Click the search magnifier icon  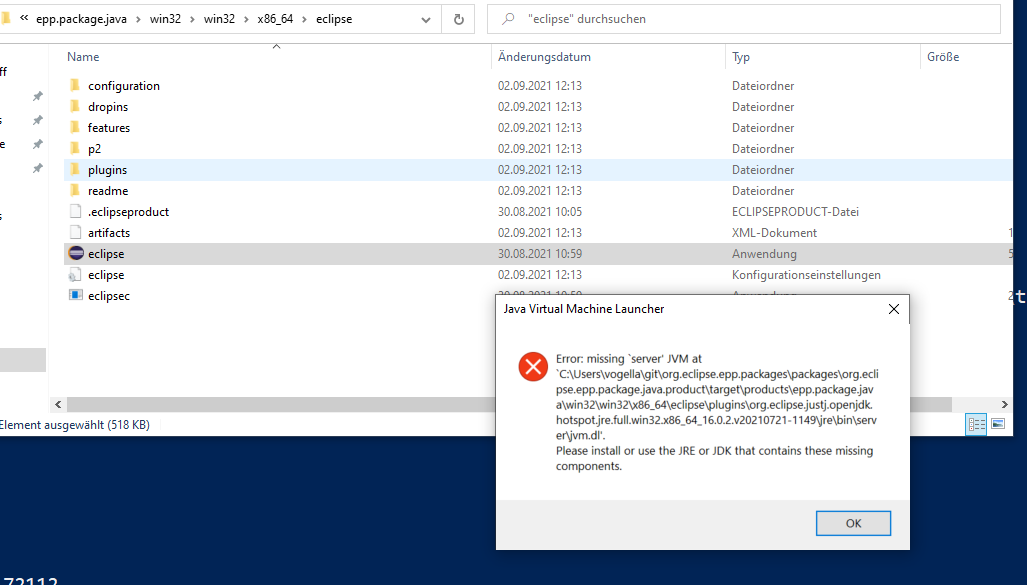pyautogui.click(x=508, y=19)
